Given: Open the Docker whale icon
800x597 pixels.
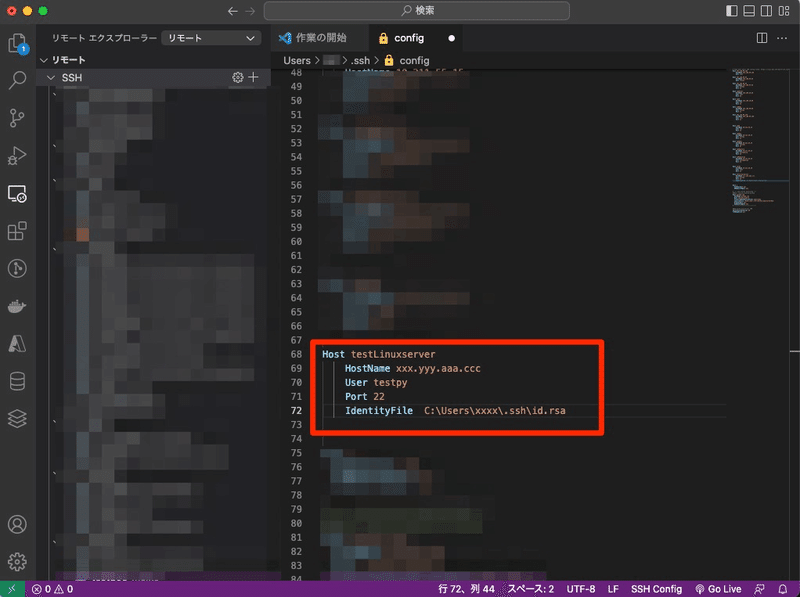Looking at the screenshot, I should [17, 306].
